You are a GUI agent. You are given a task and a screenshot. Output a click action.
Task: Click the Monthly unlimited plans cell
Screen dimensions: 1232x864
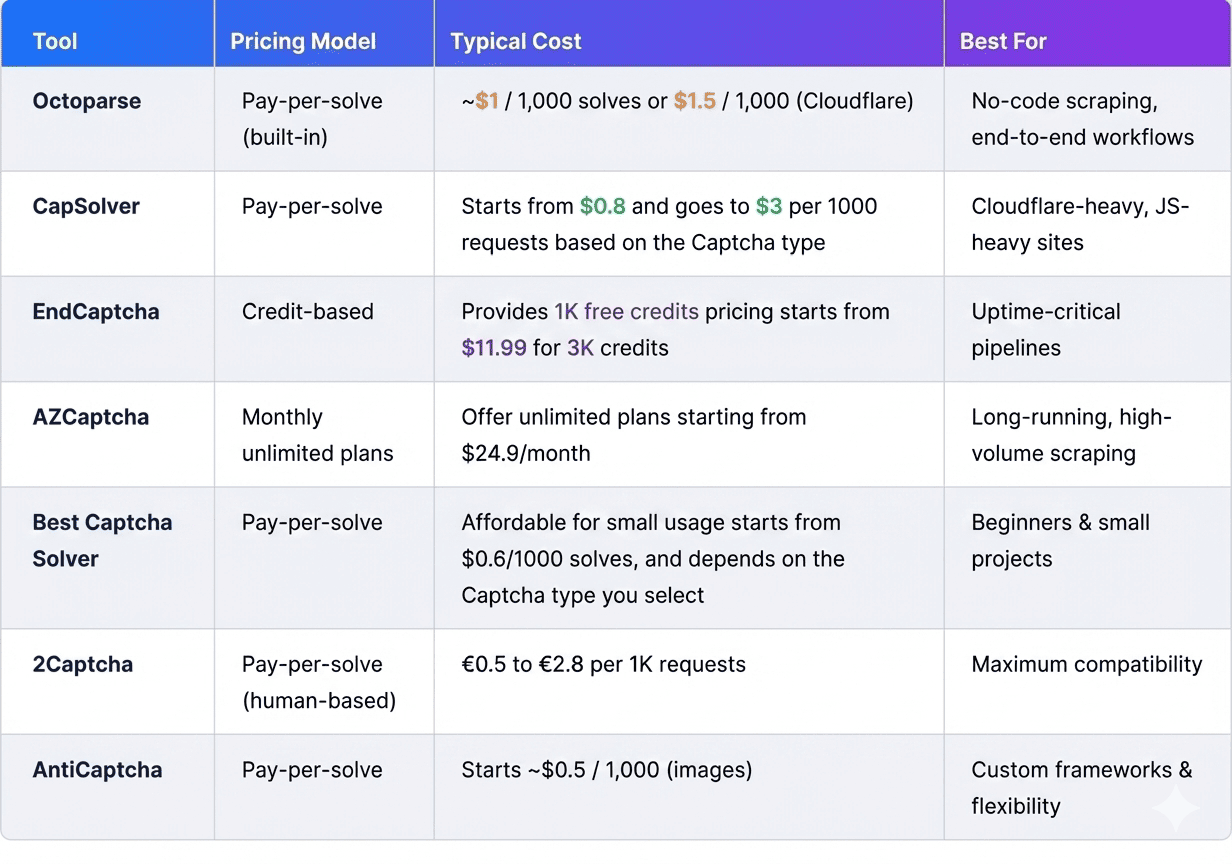(317, 435)
